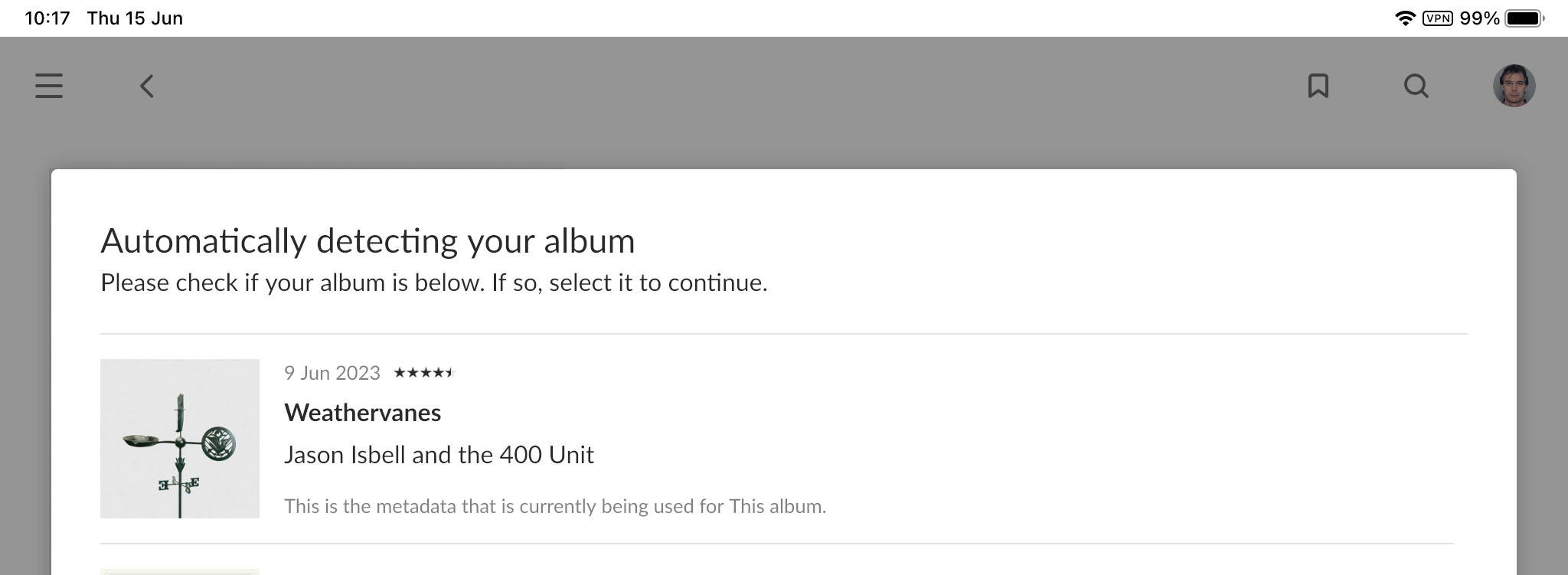This screenshot has width=1568, height=575.
Task: Go back with the left chevron
Action: coord(147,86)
